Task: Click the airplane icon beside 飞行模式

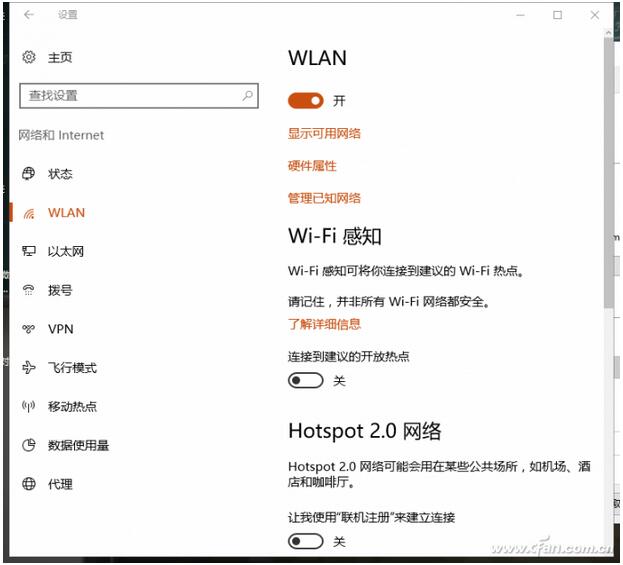Action: [x=29, y=368]
